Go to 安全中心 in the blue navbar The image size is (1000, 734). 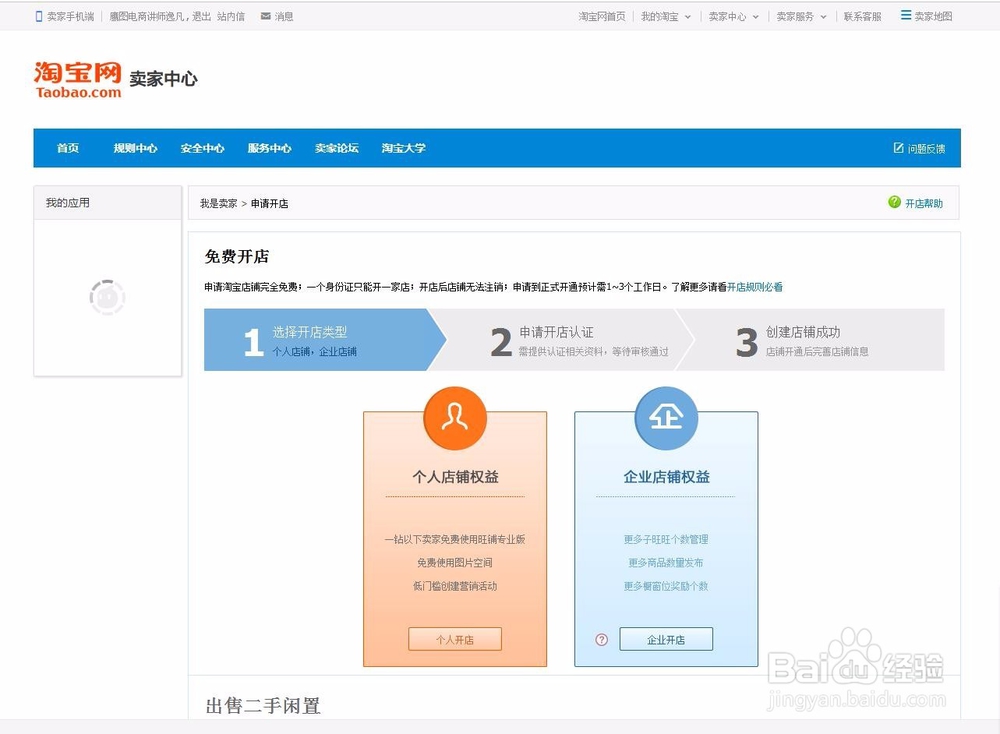[x=202, y=148]
